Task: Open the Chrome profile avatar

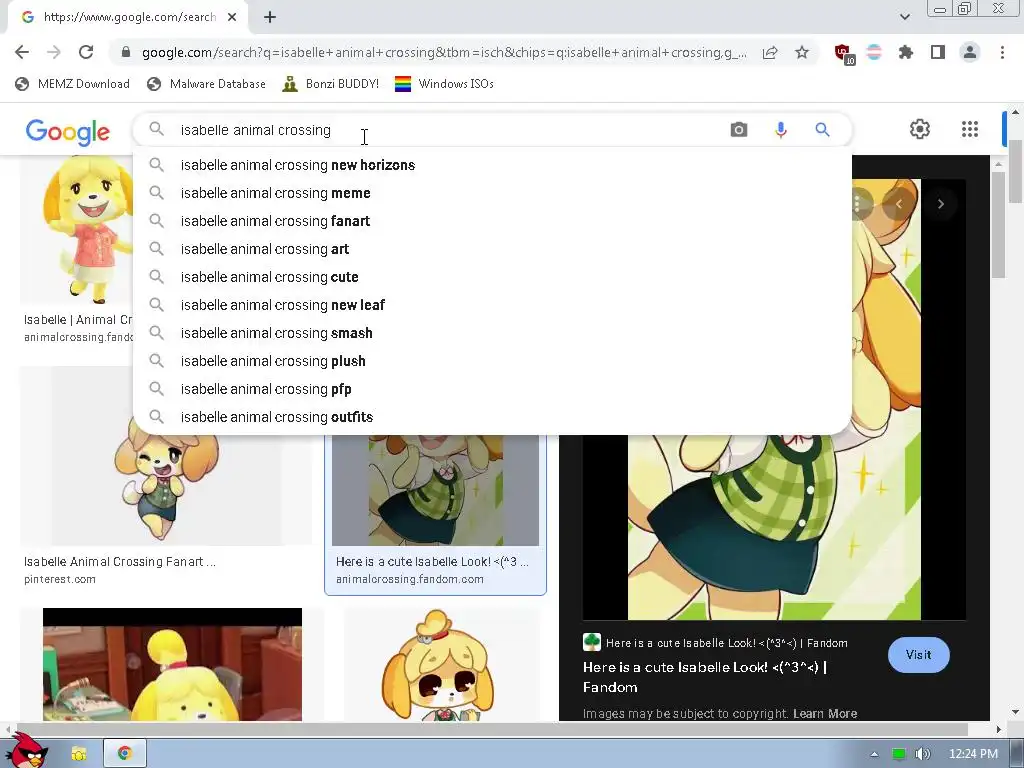Action: (970, 52)
